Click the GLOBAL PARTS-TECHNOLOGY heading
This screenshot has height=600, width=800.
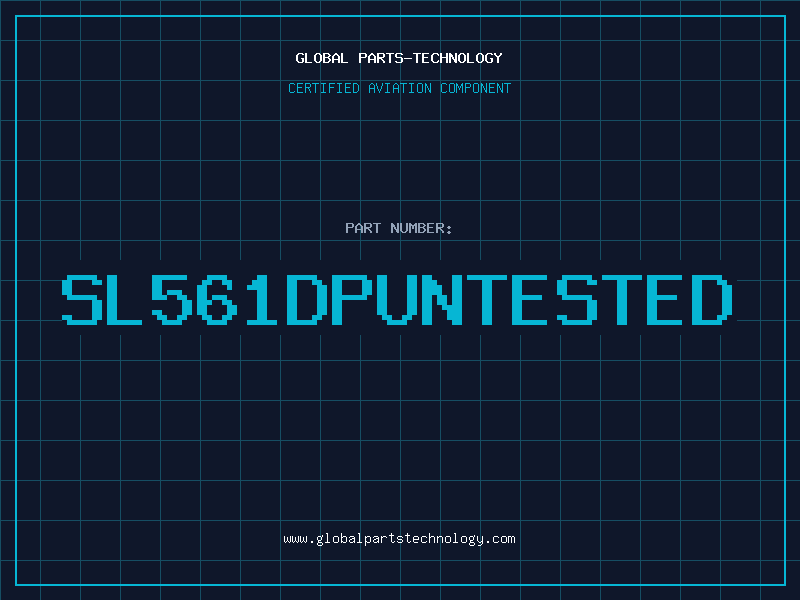coord(399,58)
